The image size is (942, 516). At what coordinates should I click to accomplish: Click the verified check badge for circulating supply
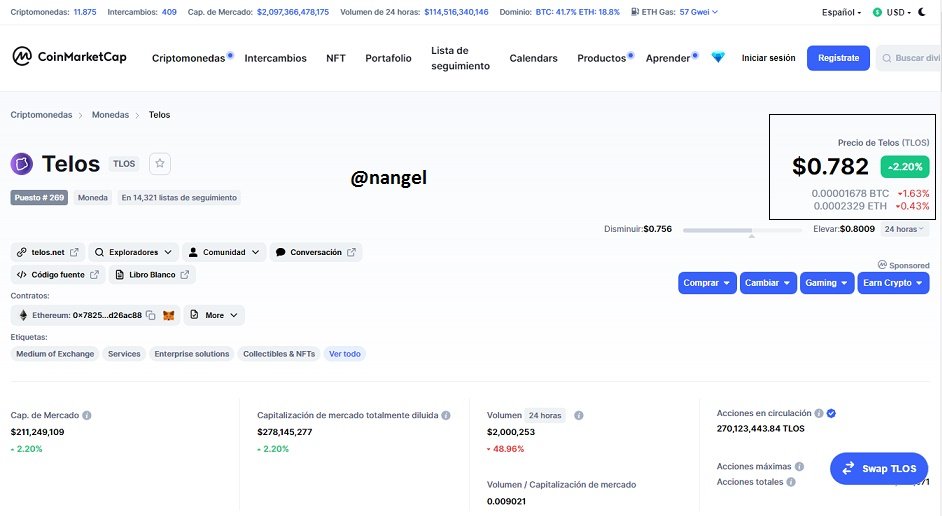tap(831, 413)
